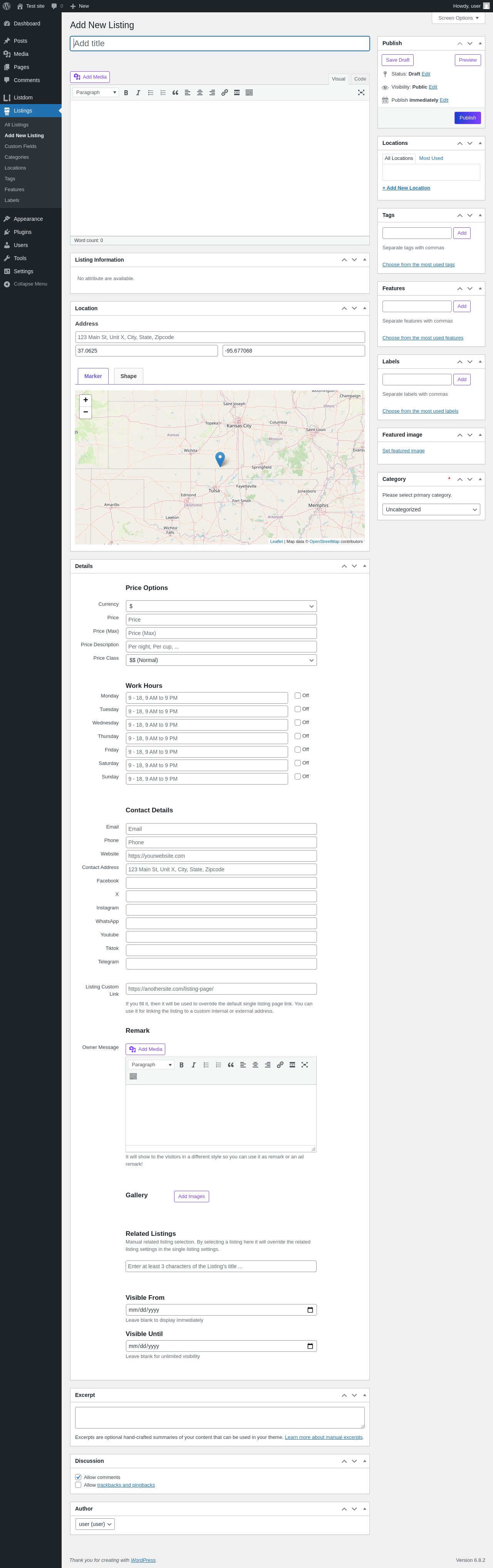The width and height of the screenshot is (493, 1568).
Task: Align text left in main editor
Action: tap(188, 92)
